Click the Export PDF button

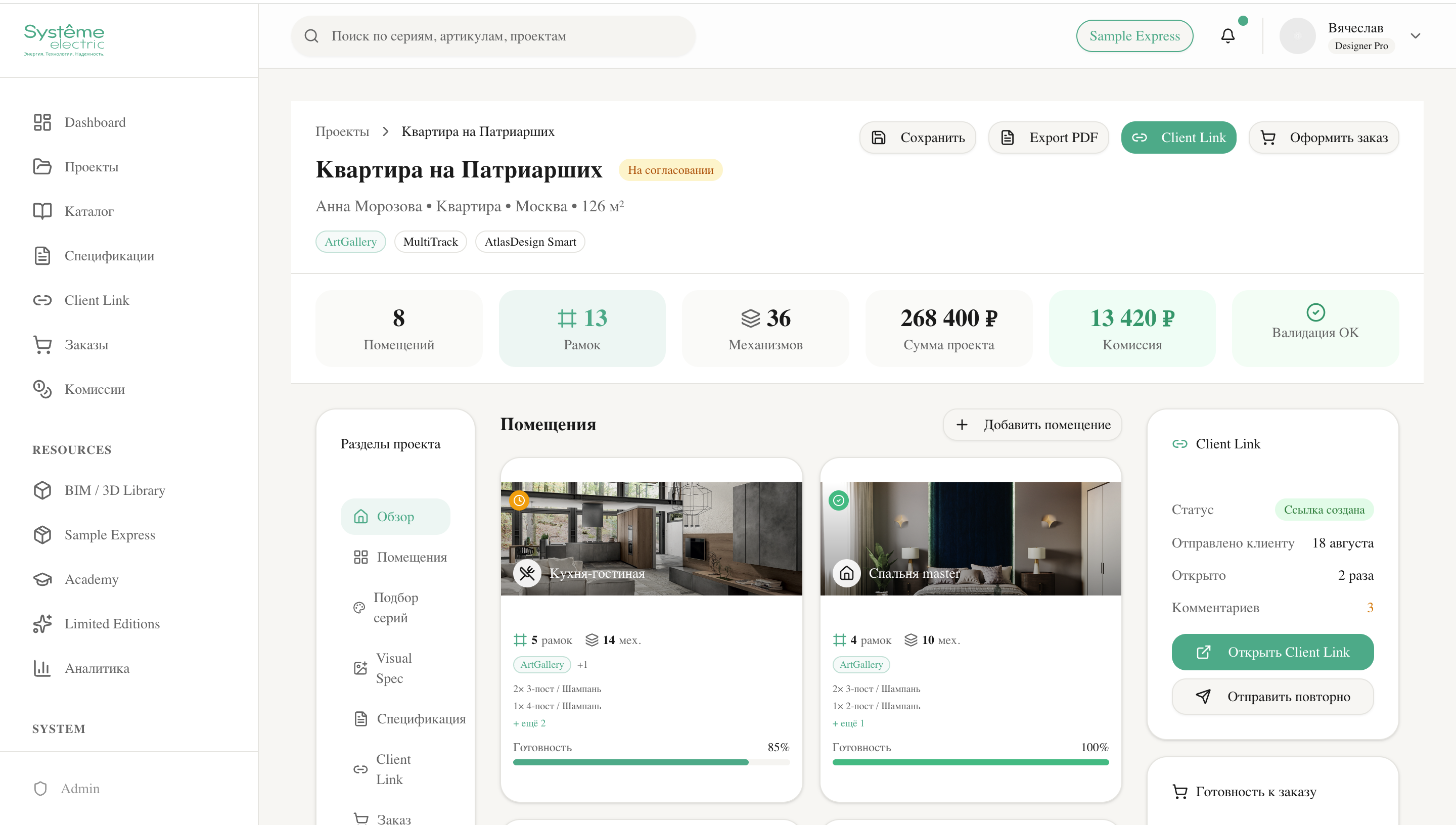[1048, 137]
